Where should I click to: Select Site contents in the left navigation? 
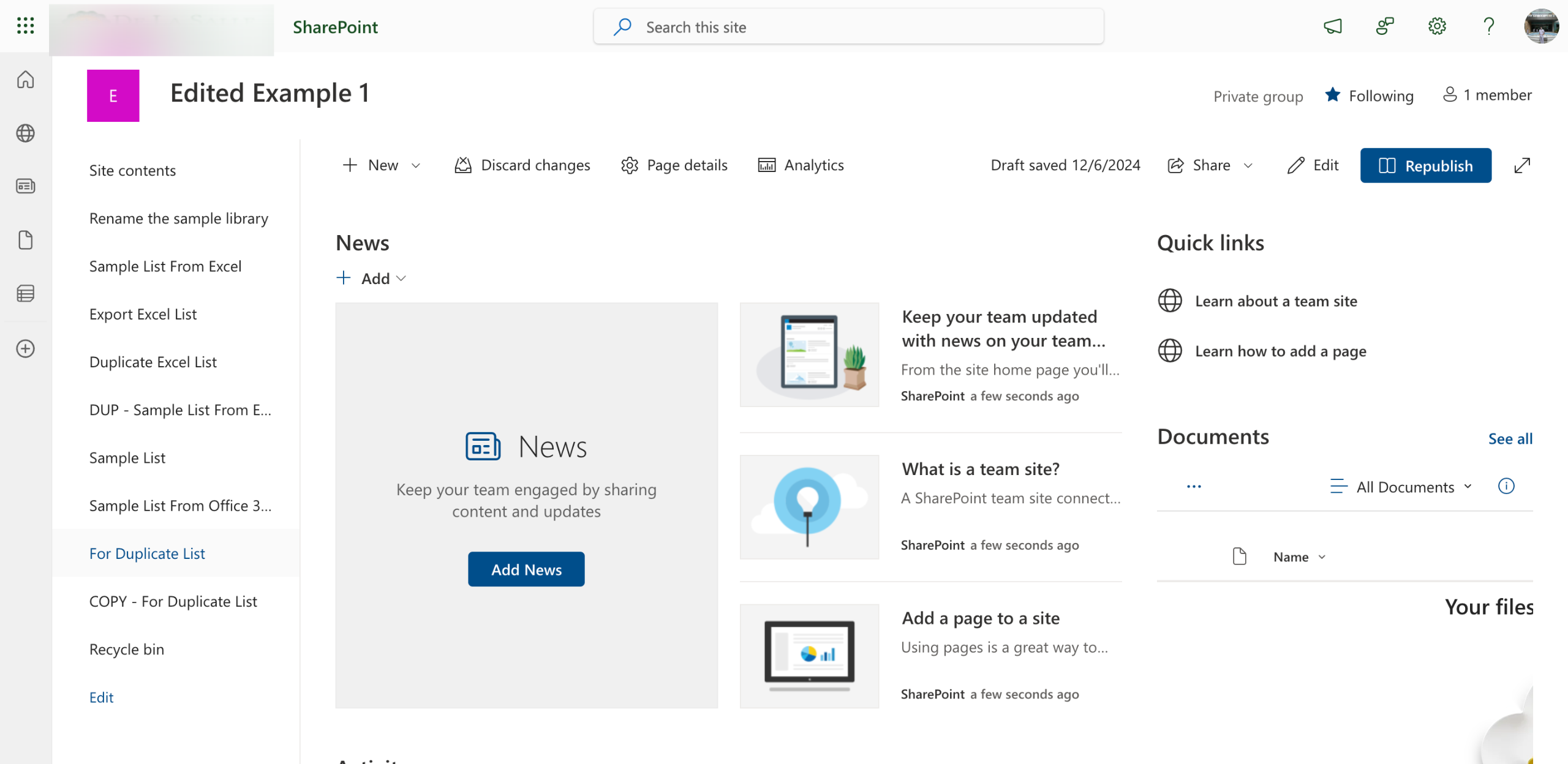[132, 171]
